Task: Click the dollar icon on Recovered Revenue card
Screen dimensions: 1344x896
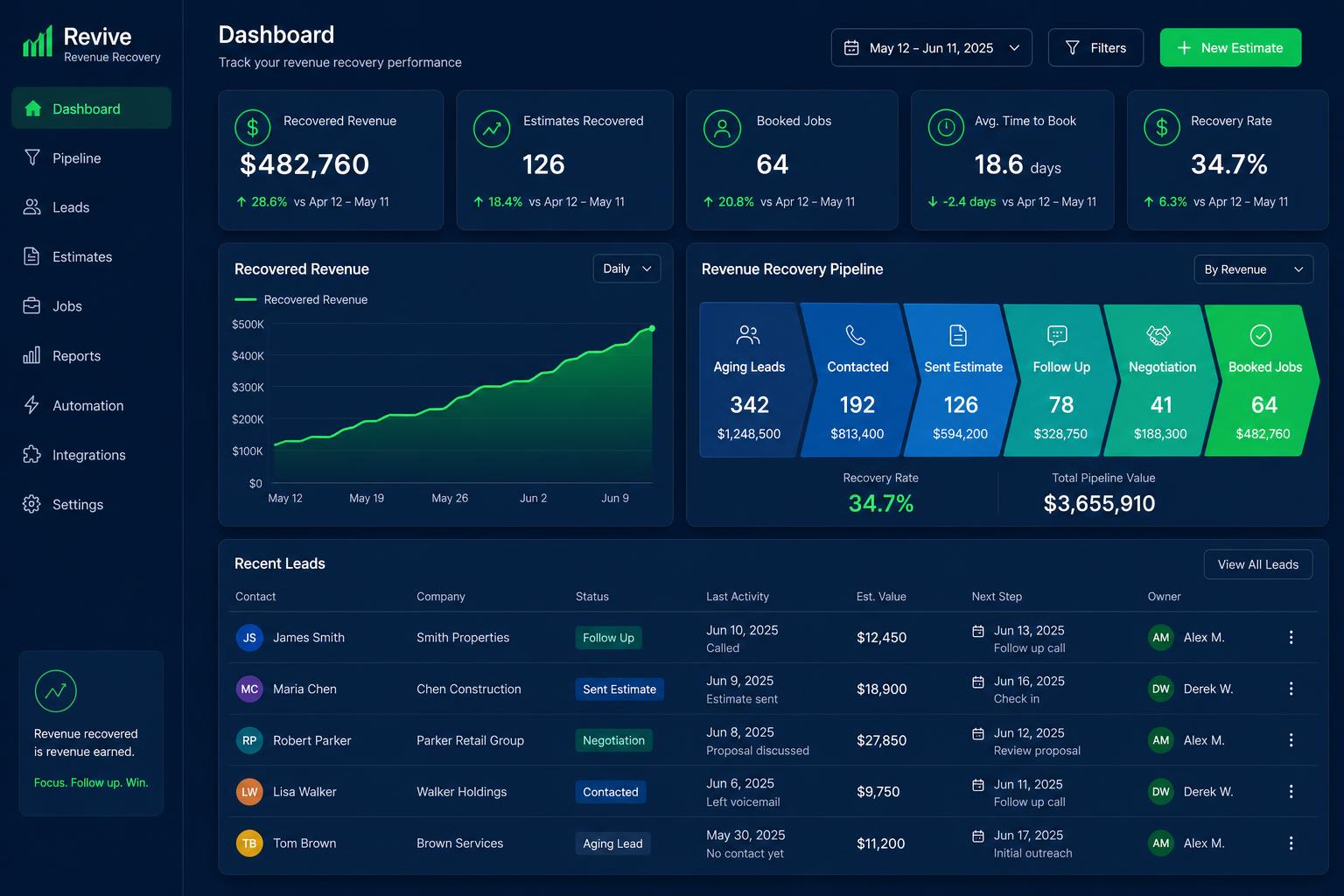Action: pos(253,129)
